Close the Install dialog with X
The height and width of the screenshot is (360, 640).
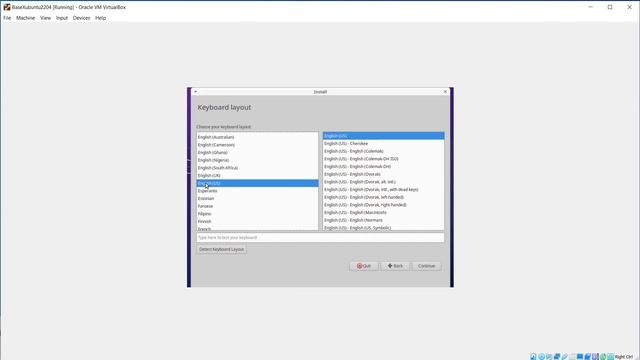(x=445, y=92)
